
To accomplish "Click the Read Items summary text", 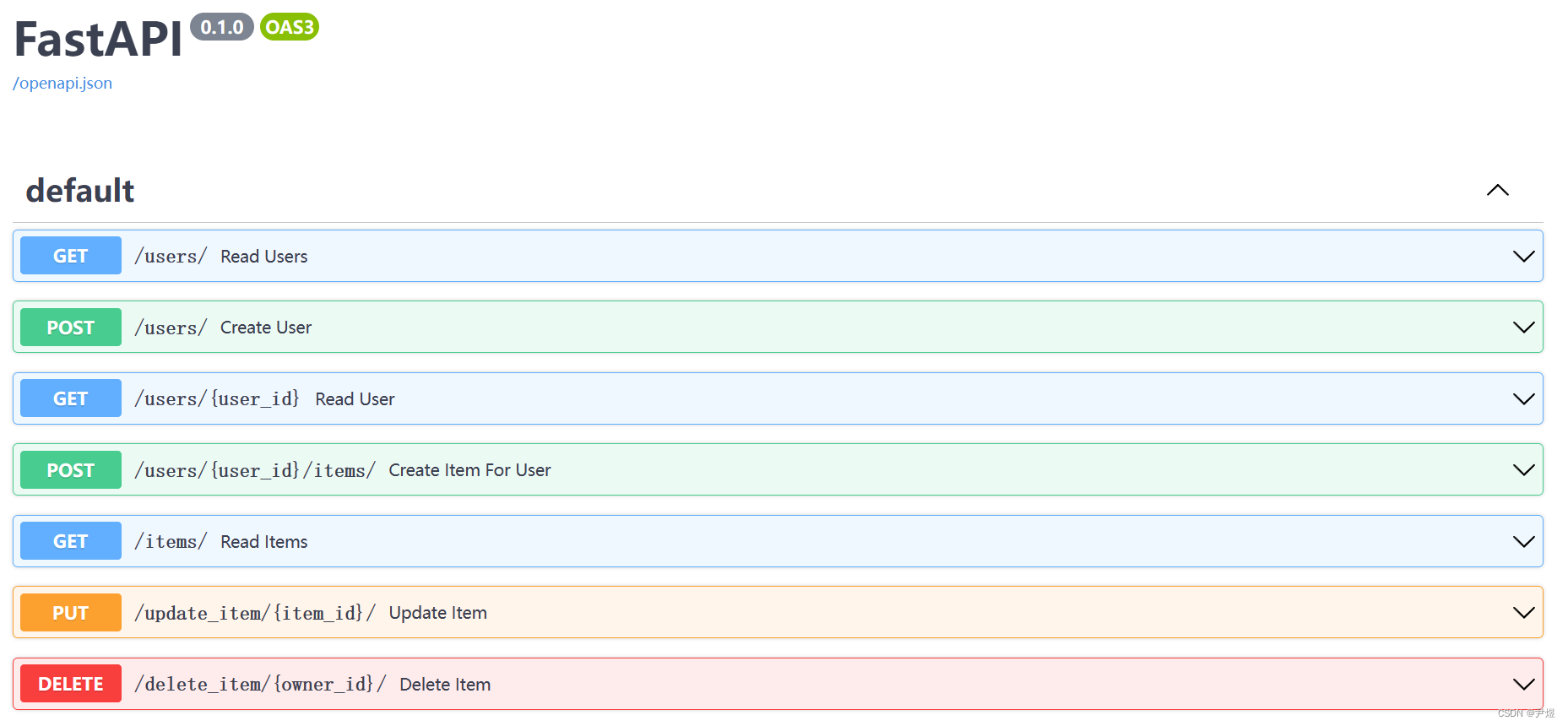I will tap(264, 542).
